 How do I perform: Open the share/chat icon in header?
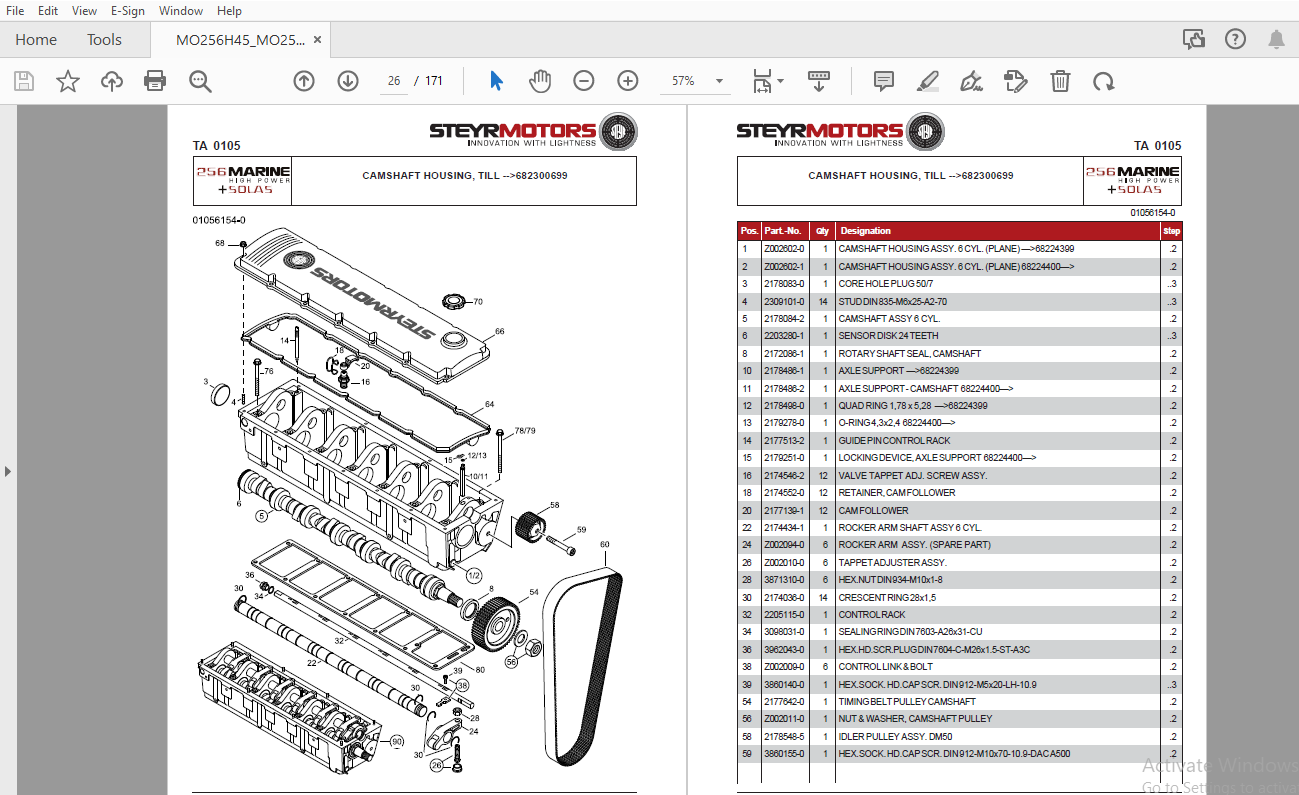point(1193,40)
